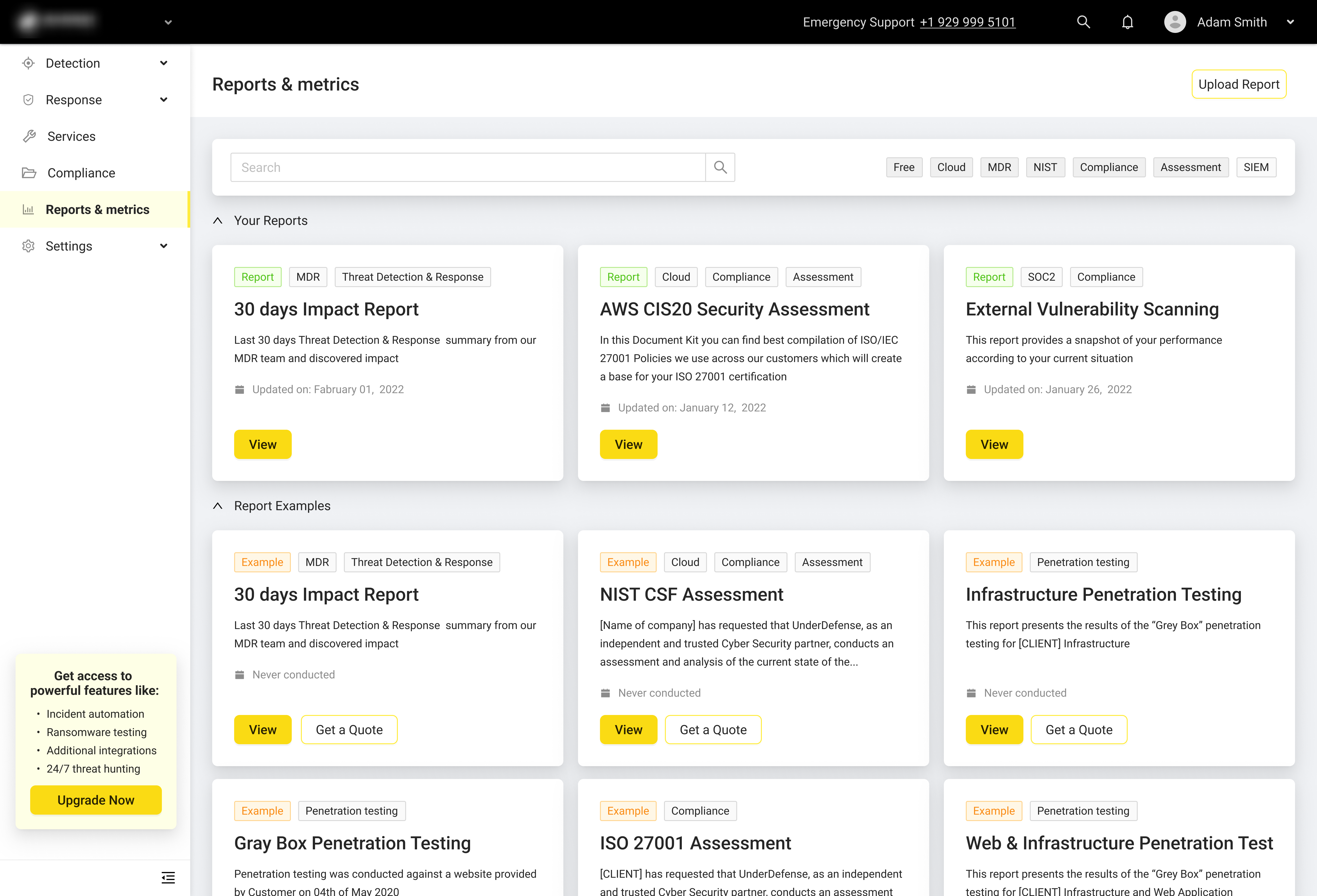This screenshot has width=1317, height=896.
Task: Click the Reports & metrics chart icon
Action: (x=28, y=210)
